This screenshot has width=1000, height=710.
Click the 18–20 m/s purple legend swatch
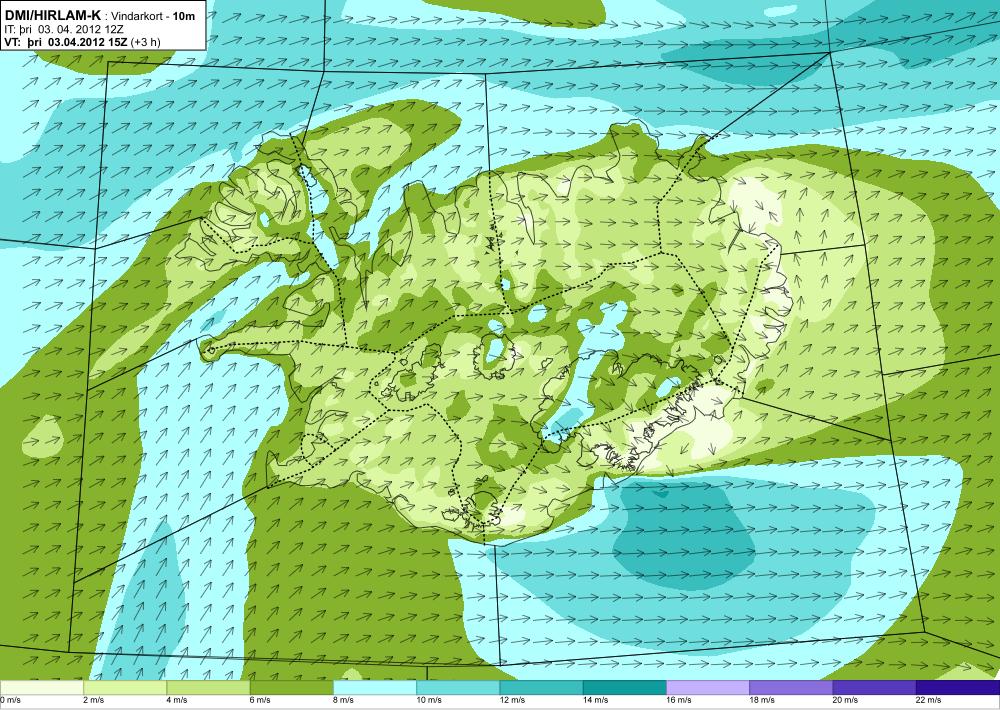(x=791, y=688)
